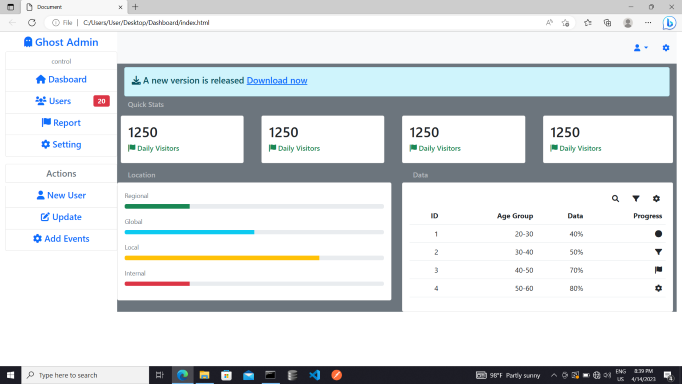Select the Add Events action
The width and height of the screenshot is (682, 384).
(x=61, y=239)
